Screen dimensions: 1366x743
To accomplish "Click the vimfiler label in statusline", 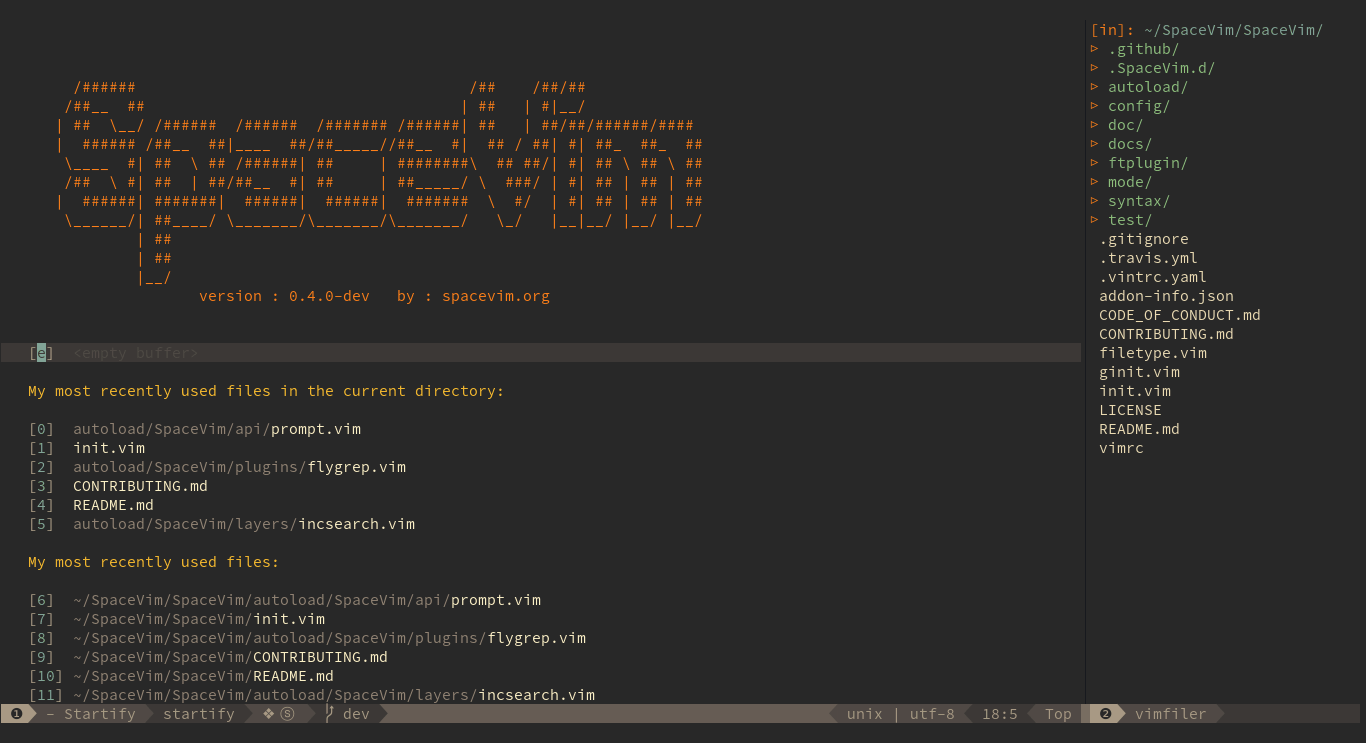I will (x=1171, y=714).
